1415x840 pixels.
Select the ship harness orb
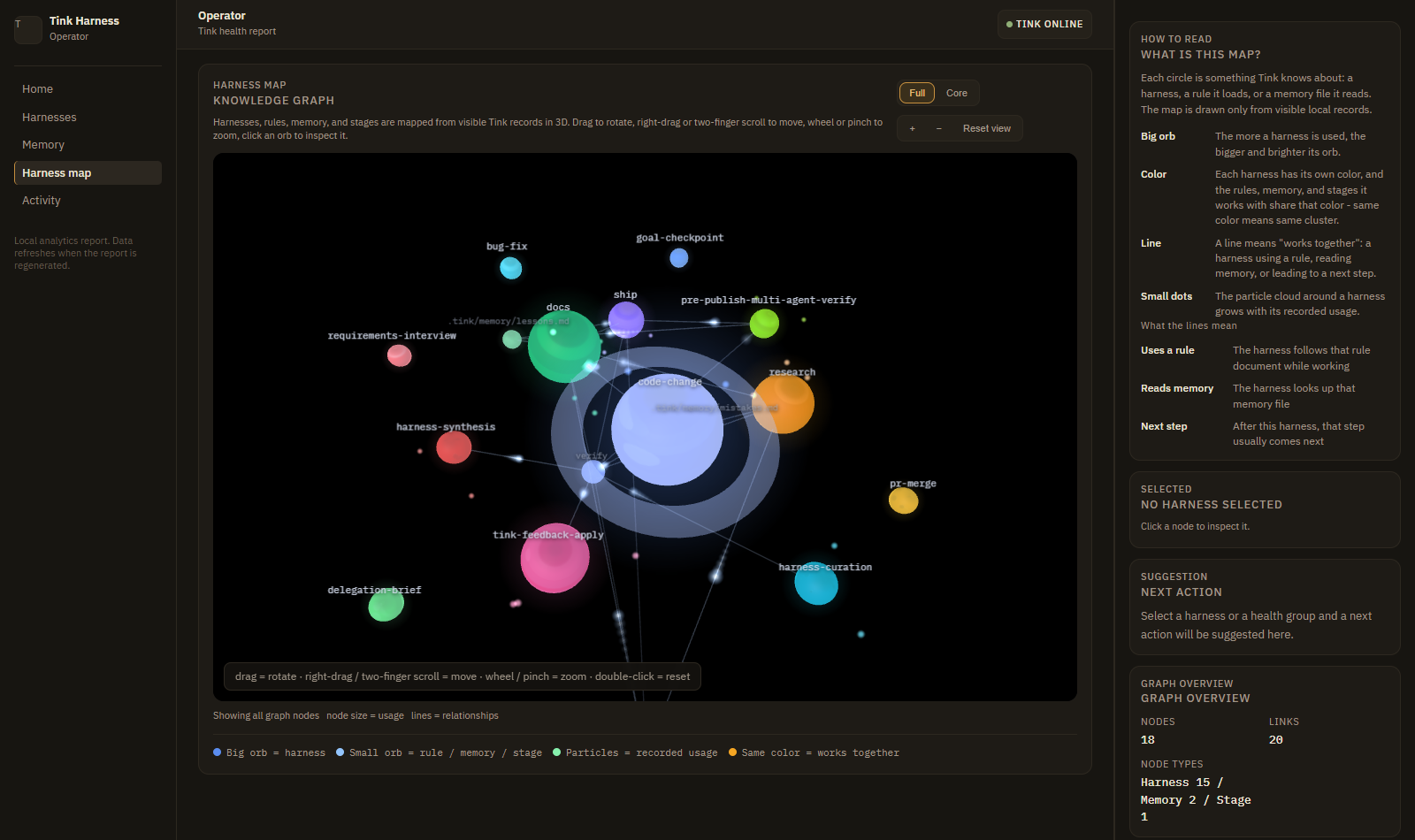coord(626,319)
